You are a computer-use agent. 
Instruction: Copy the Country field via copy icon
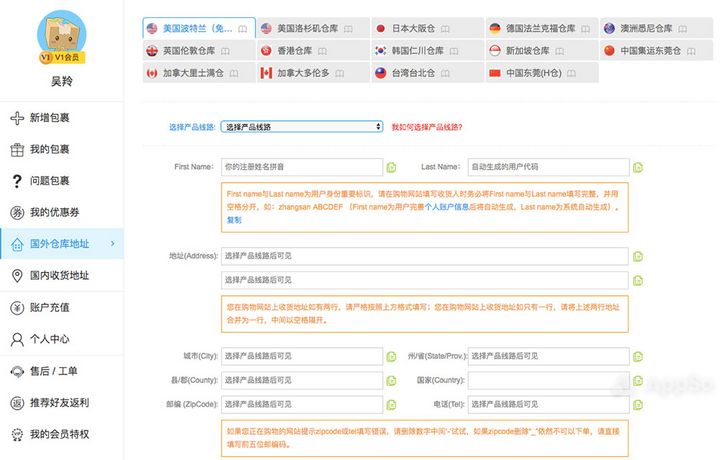(x=638, y=381)
